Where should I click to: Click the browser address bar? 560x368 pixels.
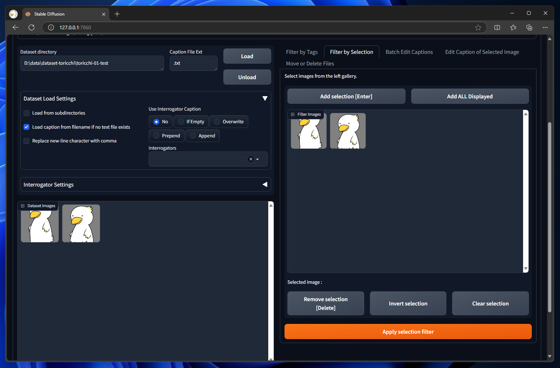[264, 28]
